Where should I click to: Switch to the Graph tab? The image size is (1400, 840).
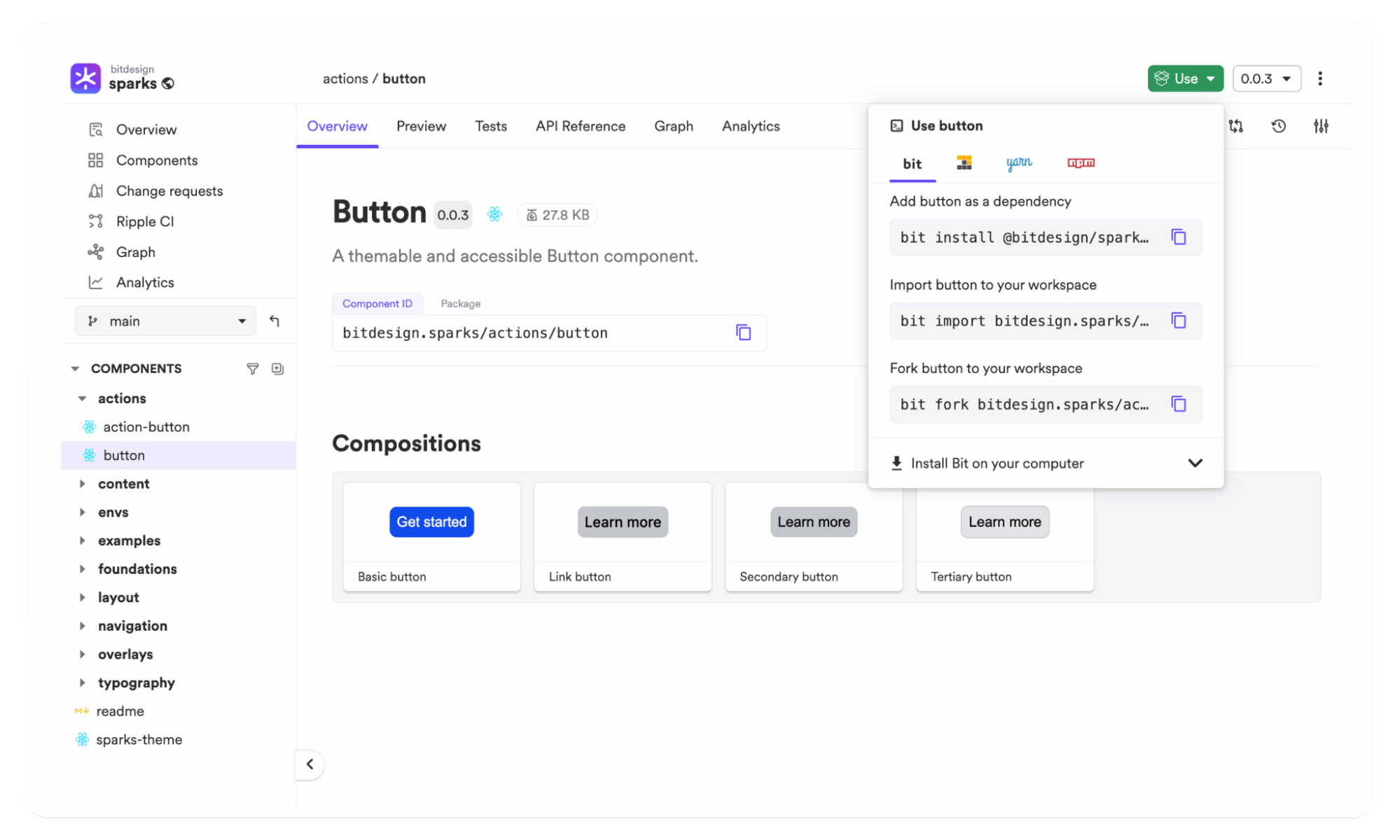674,126
